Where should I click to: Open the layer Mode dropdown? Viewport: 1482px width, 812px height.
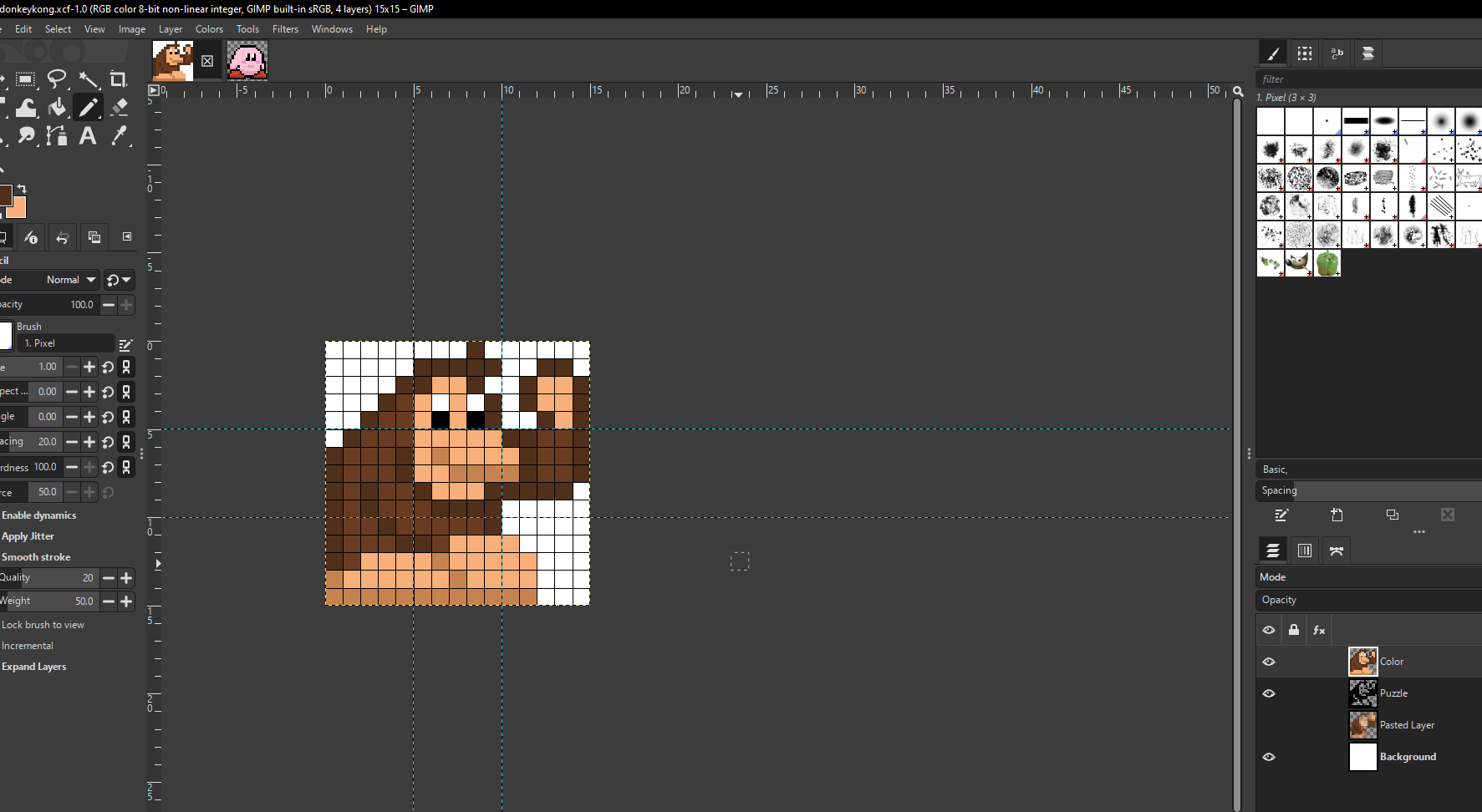1368,577
